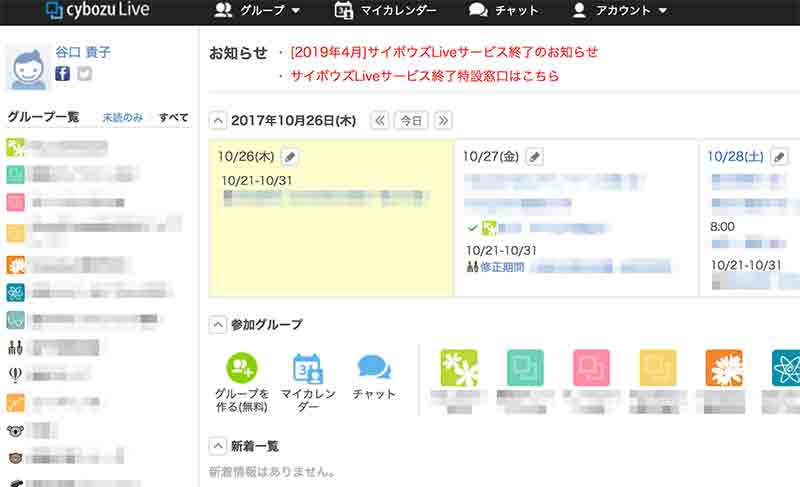800x487 pixels.
Task: Open the サイボウズLiveサービス終了特設窓口 link
Action: click(424, 76)
